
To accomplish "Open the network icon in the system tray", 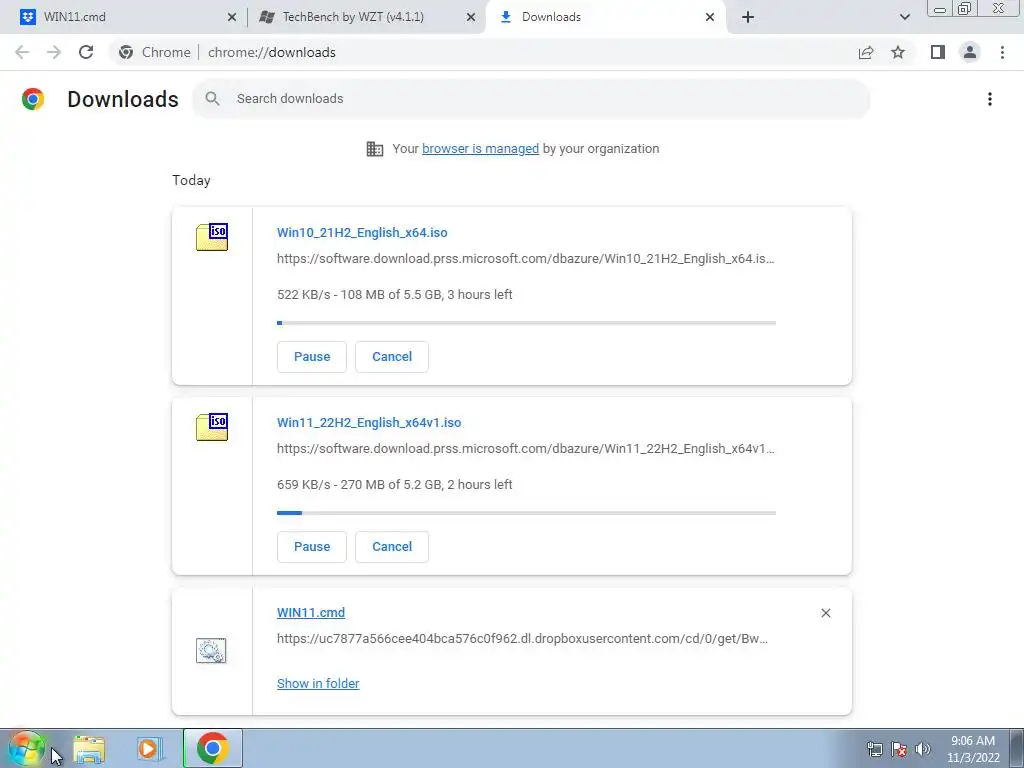I will point(874,749).
